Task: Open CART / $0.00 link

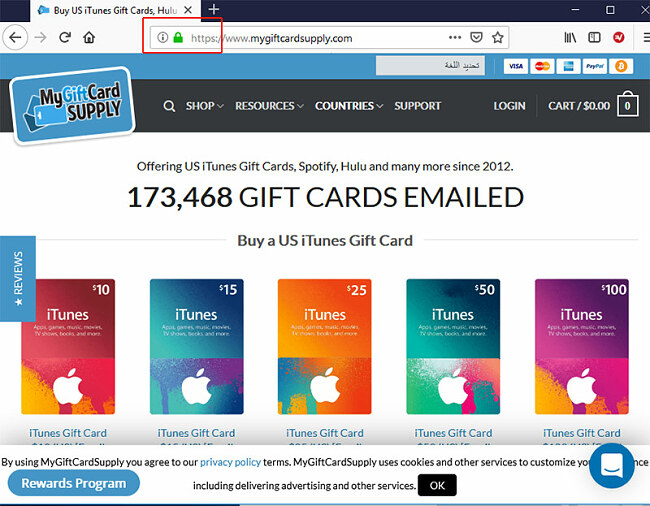Action: tap(579, 106)
